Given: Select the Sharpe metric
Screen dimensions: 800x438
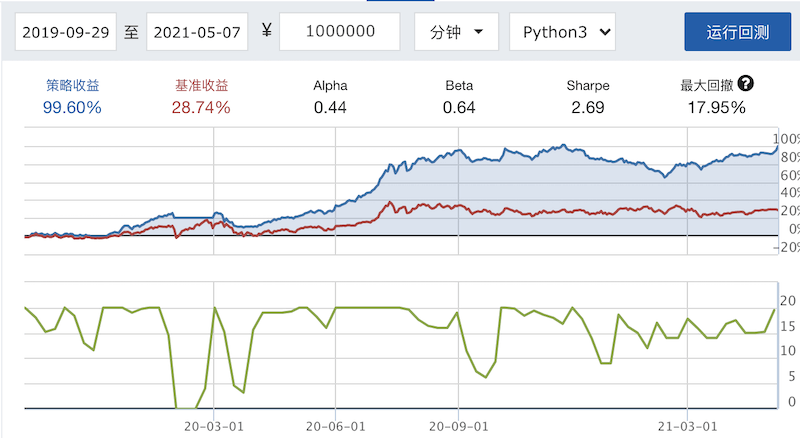Looking at the screenshot, I should coord(588,86).
